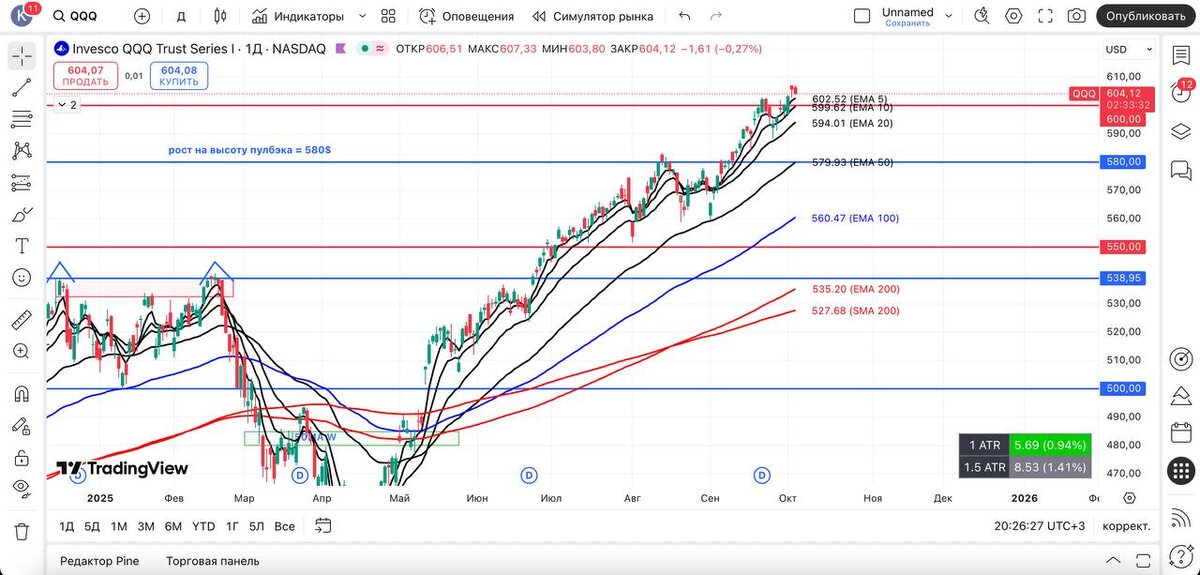1200x575 pixels.
Task: Toggle the adjustment 'коррект.' button
Action: coord(1125,525)
